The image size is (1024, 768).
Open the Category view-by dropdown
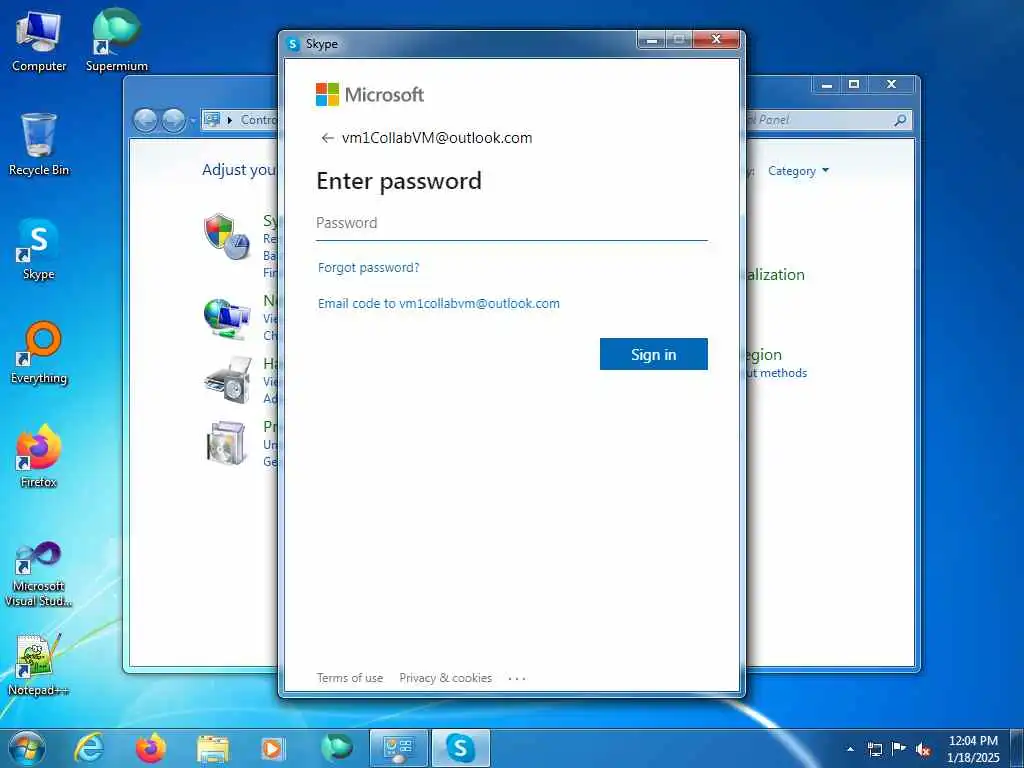pyautogui.click(x=798, y=171)
